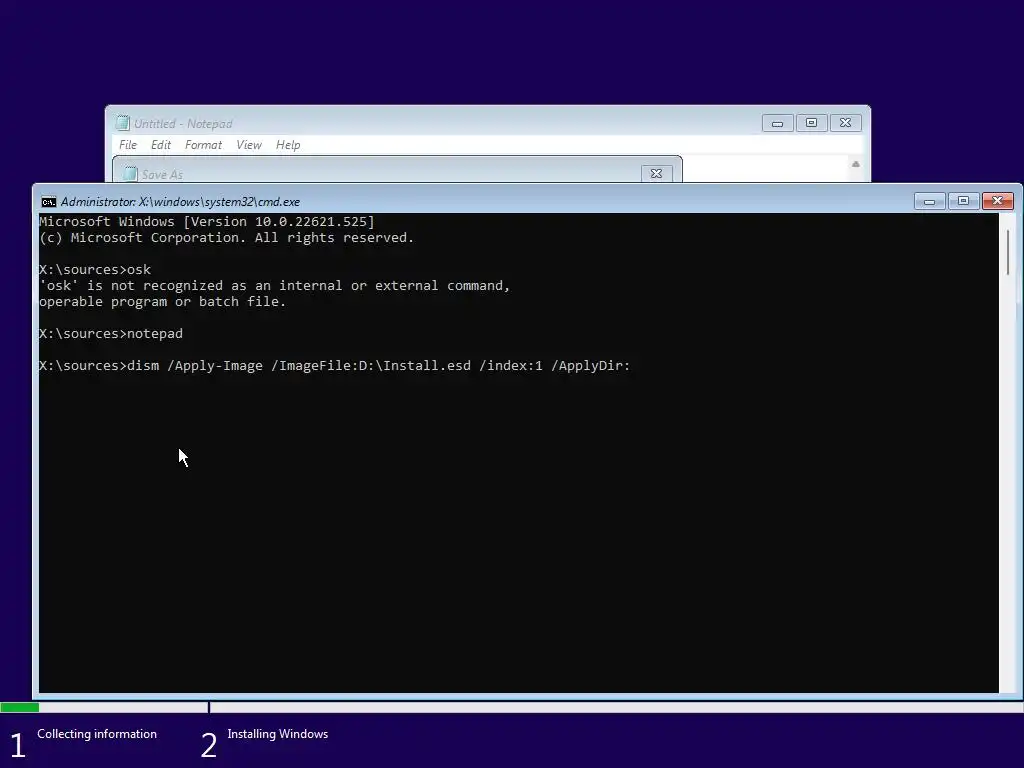Click the Notepad icon in title bar
Viewport: 1024px width, 768px height.
pyautogui.click(x=122, y=123)
